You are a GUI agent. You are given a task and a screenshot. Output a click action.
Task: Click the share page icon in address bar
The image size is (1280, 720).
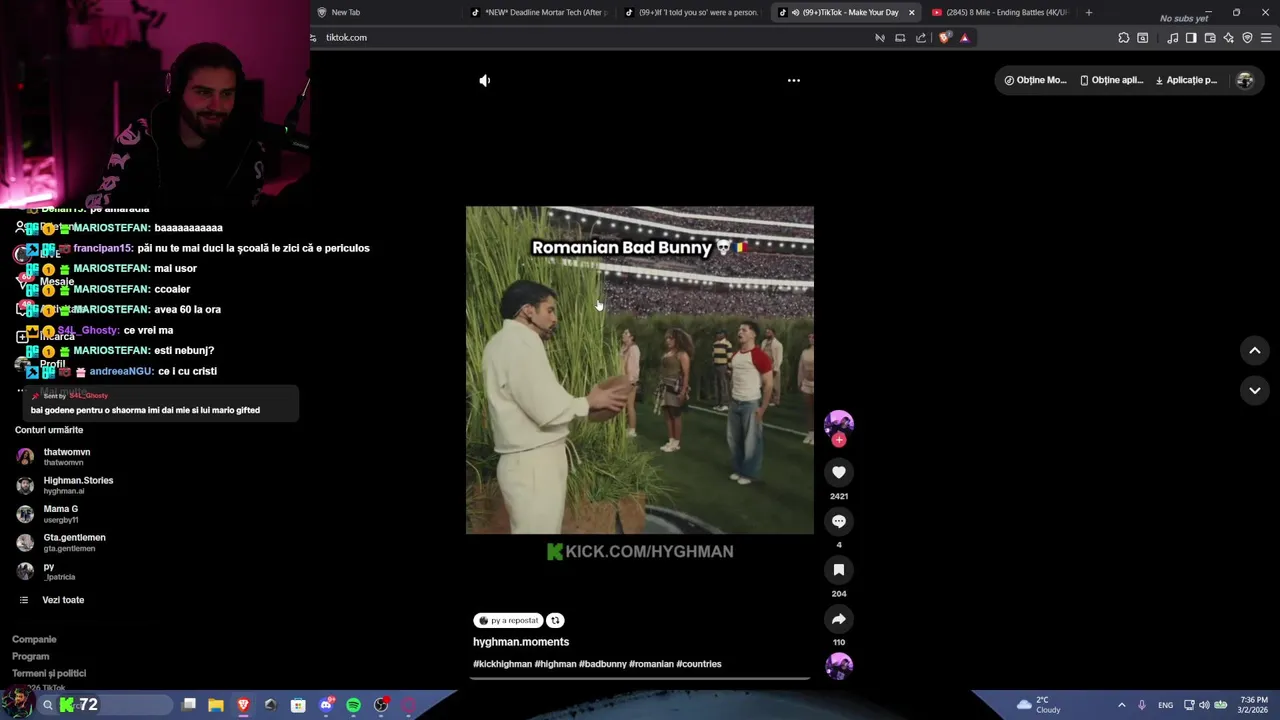click(x=921, y=38)
